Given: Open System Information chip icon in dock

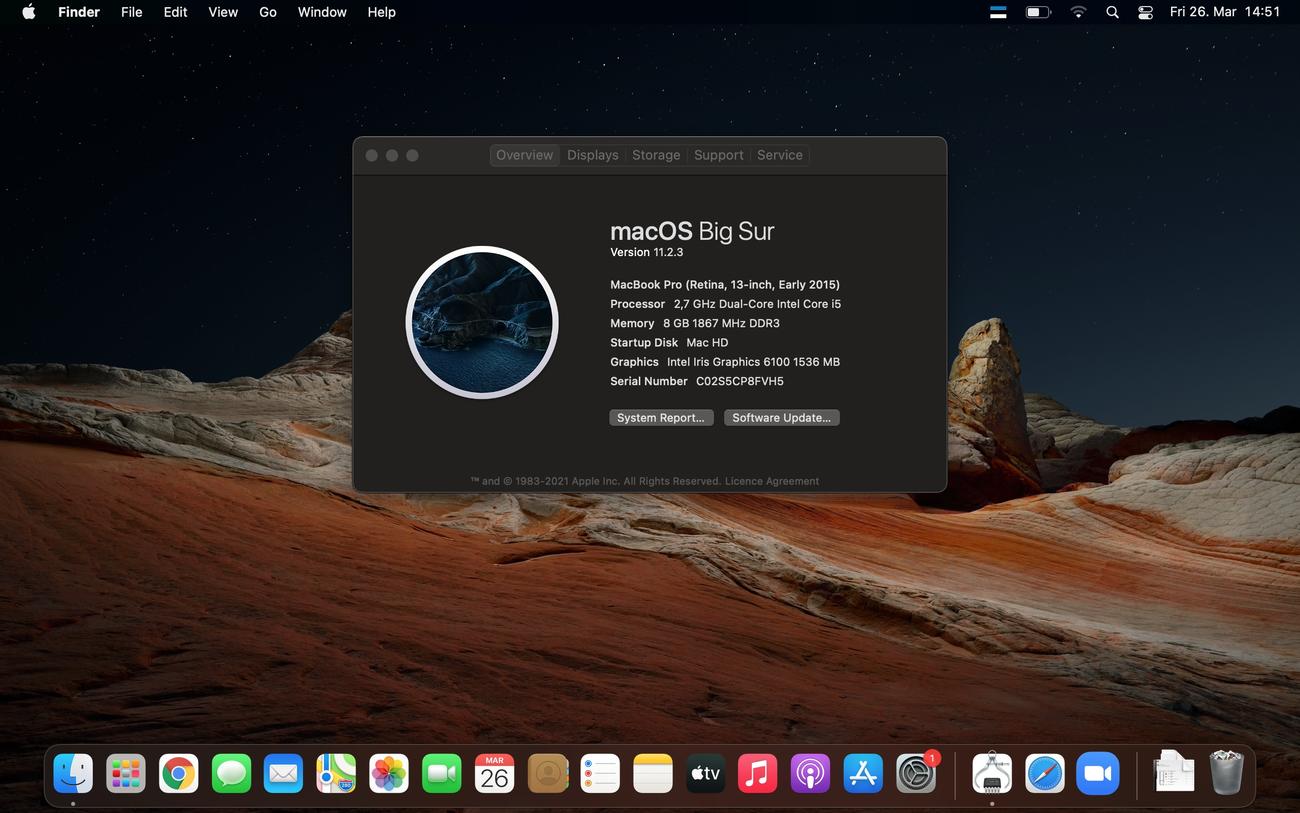Looking at the screenshot, I should (x=992, y=773).
